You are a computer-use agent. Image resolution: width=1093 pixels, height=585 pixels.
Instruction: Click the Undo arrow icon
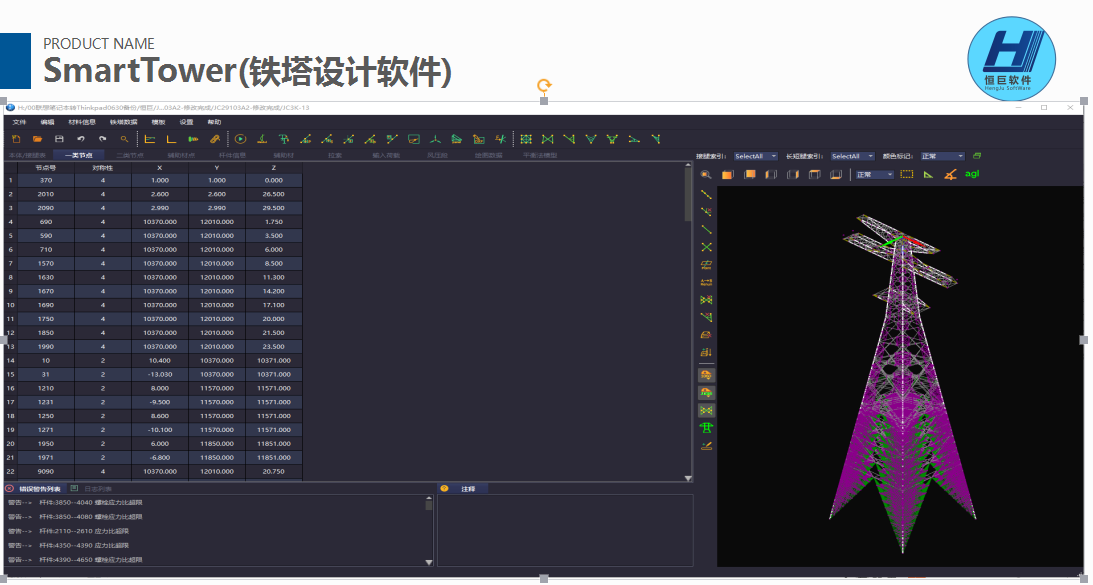(x=81, y=139)
